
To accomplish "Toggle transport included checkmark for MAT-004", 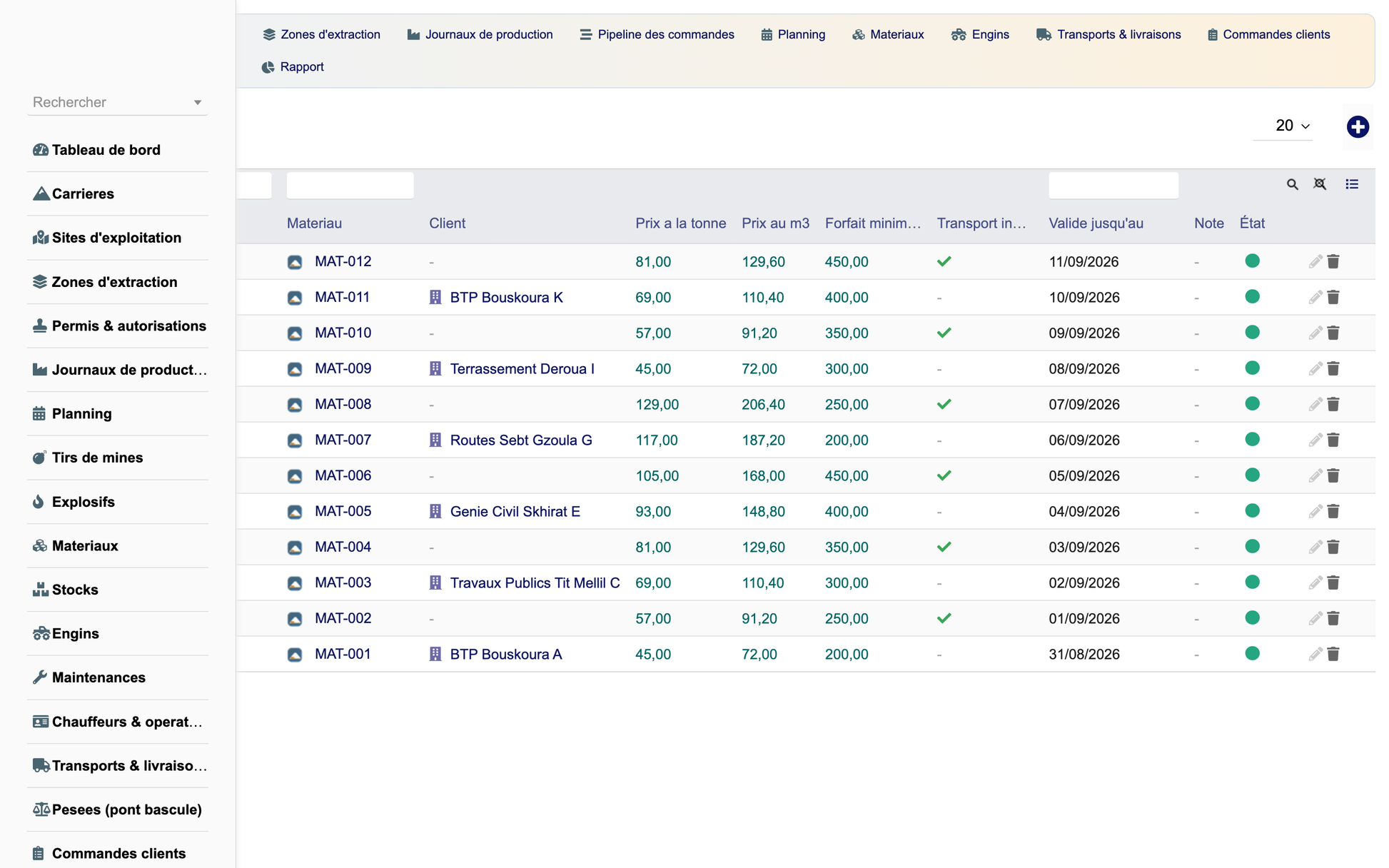I will click(x=944, y=547).
